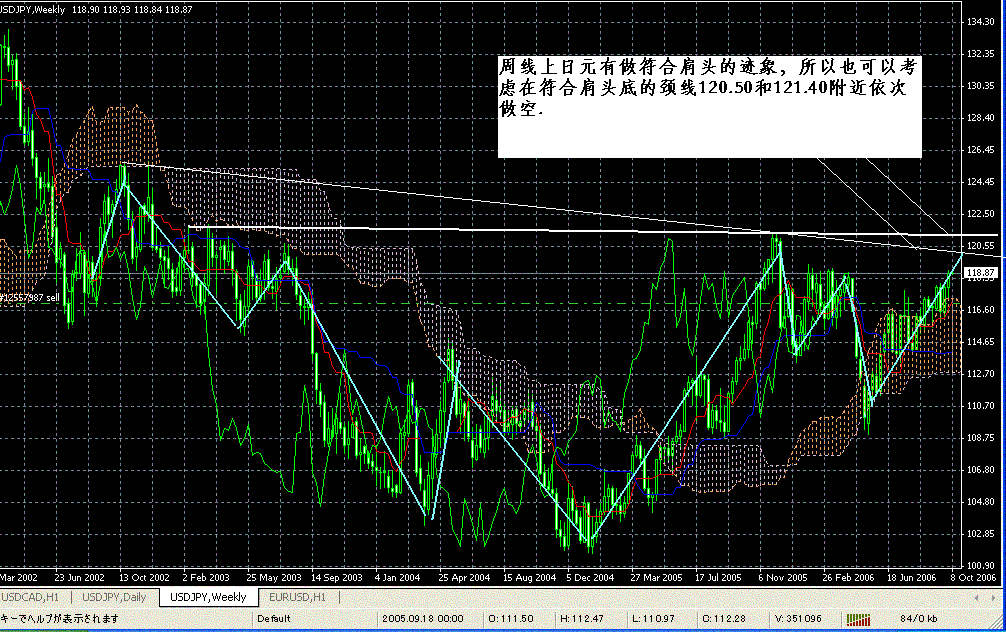The width and height of the screenshot is (1006, 632).
Task: Switch to the USDCAD,H1 chart tab
Action: pyautogui.click(x=38, y=597)
